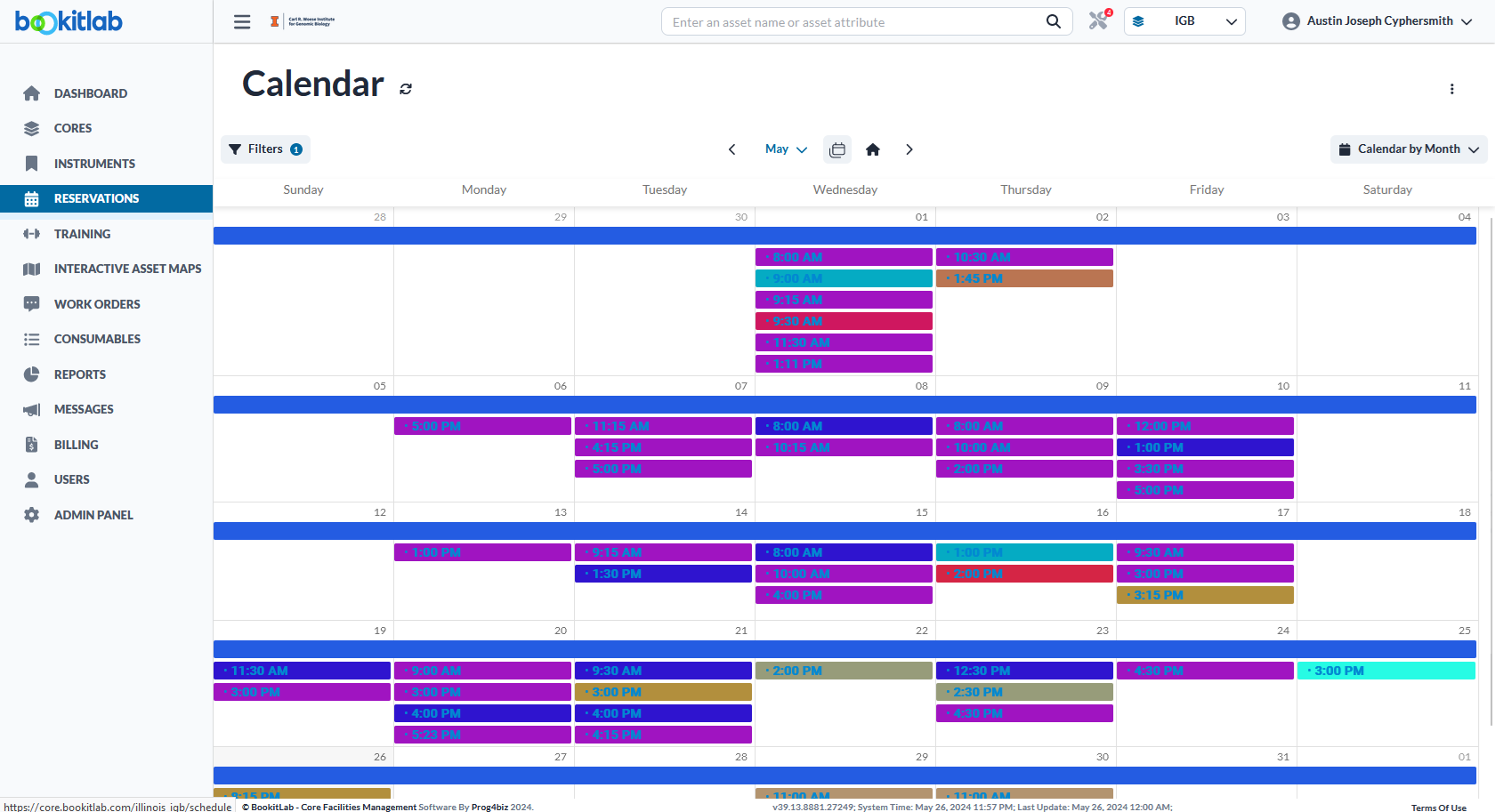Open the date picker calendar icon
The width and height of the screenshot is (1495, 812).
pos(837,149)
